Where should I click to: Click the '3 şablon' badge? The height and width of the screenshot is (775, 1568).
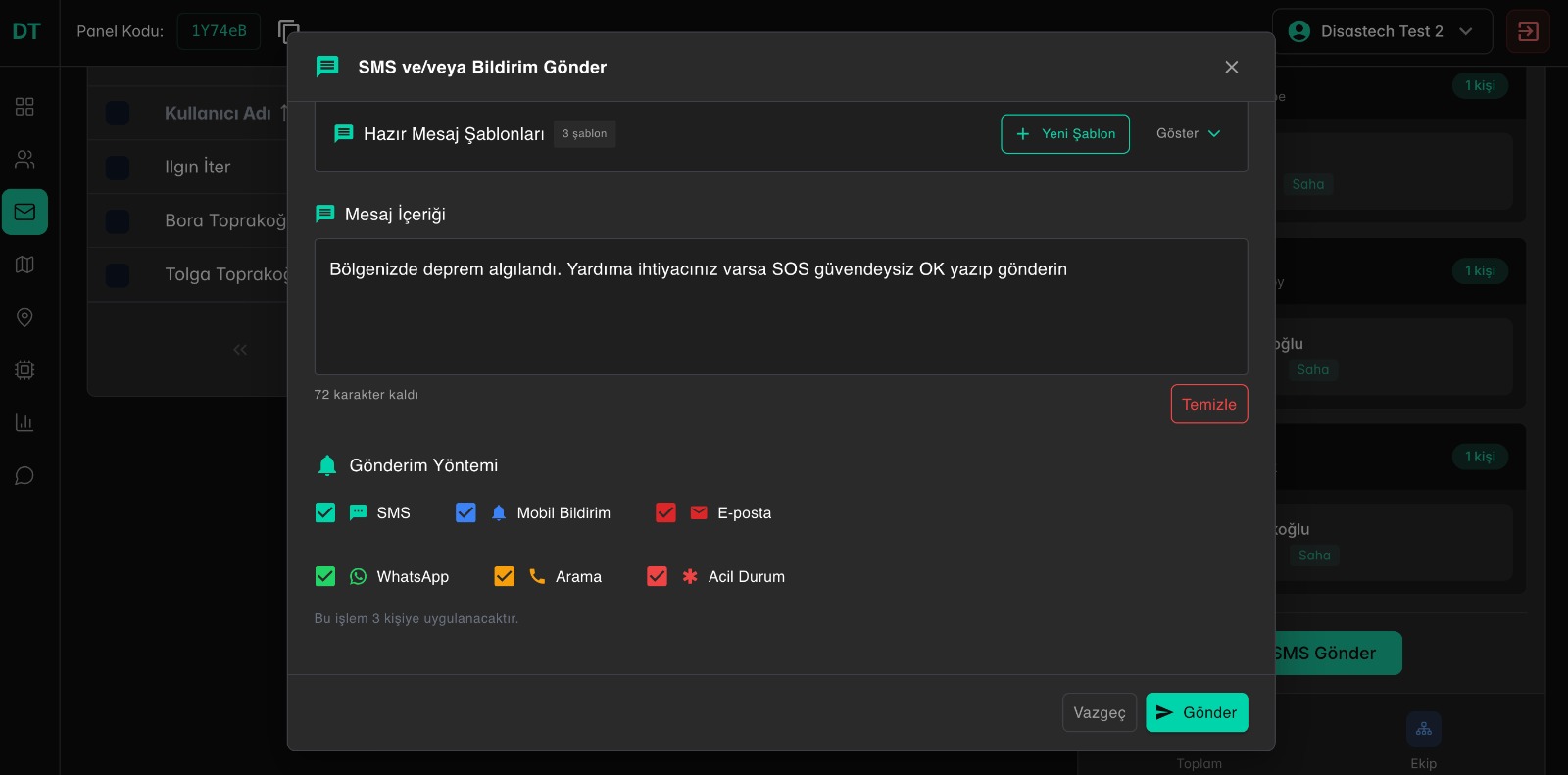584,133
